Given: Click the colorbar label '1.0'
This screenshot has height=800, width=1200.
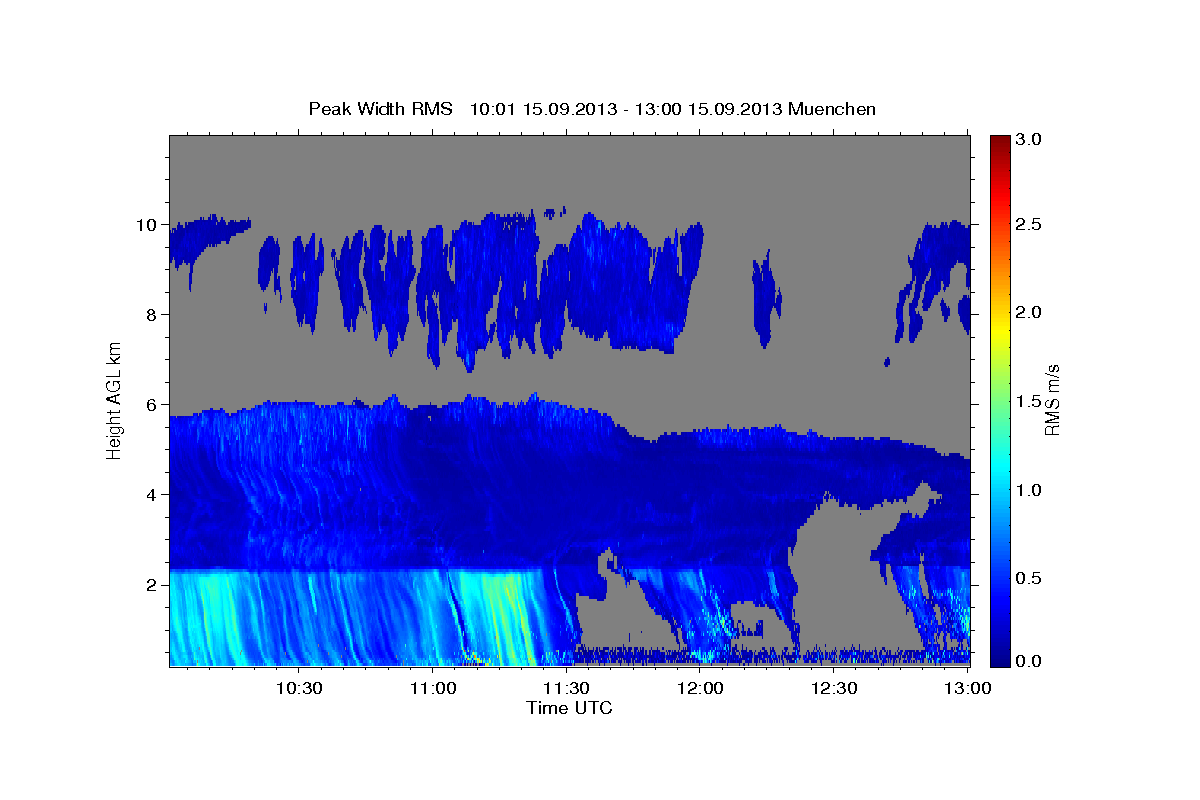Looking at the screenshot, I should (1030, 490).
